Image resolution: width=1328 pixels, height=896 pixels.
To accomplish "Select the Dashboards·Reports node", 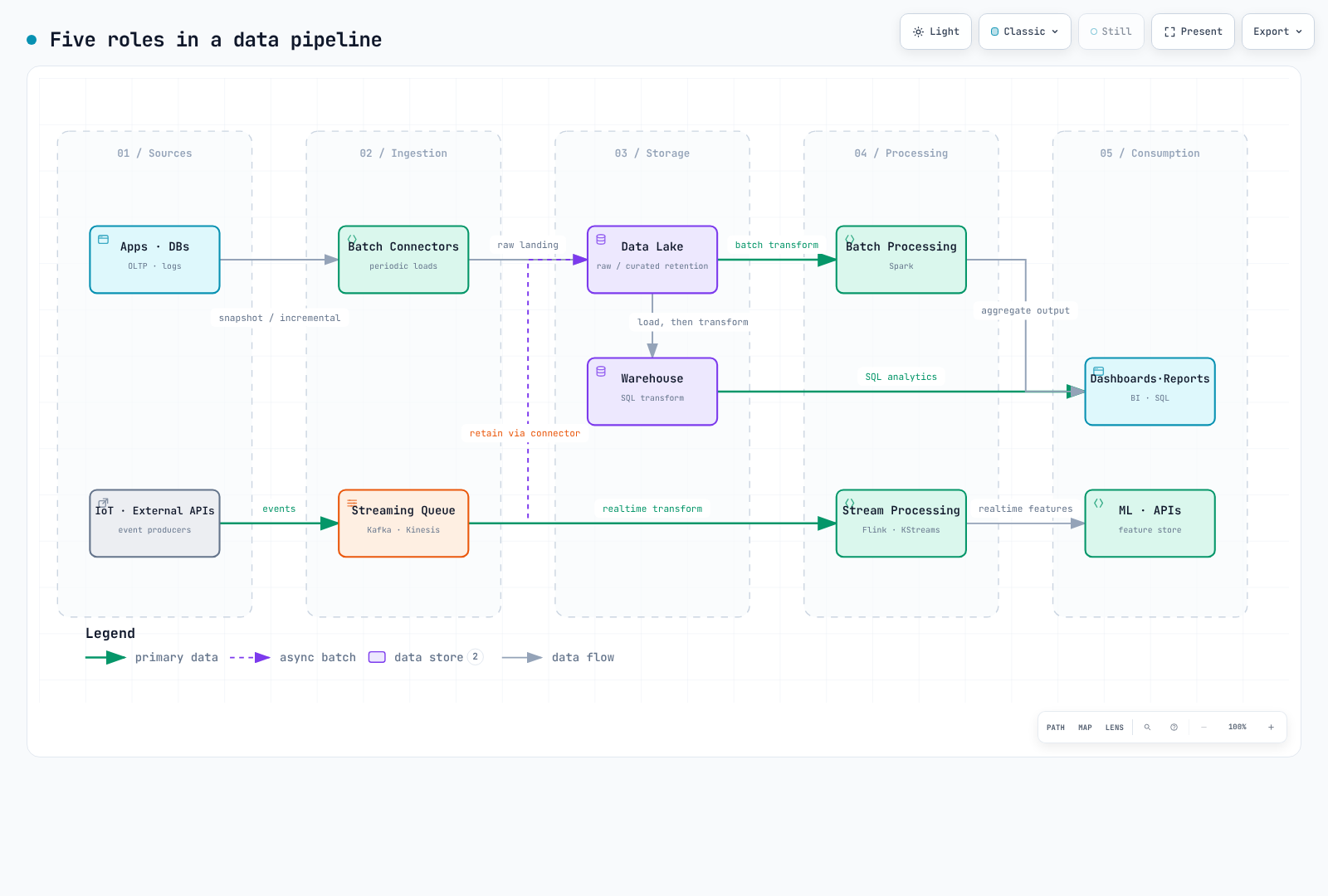I will coord(1150,392).
